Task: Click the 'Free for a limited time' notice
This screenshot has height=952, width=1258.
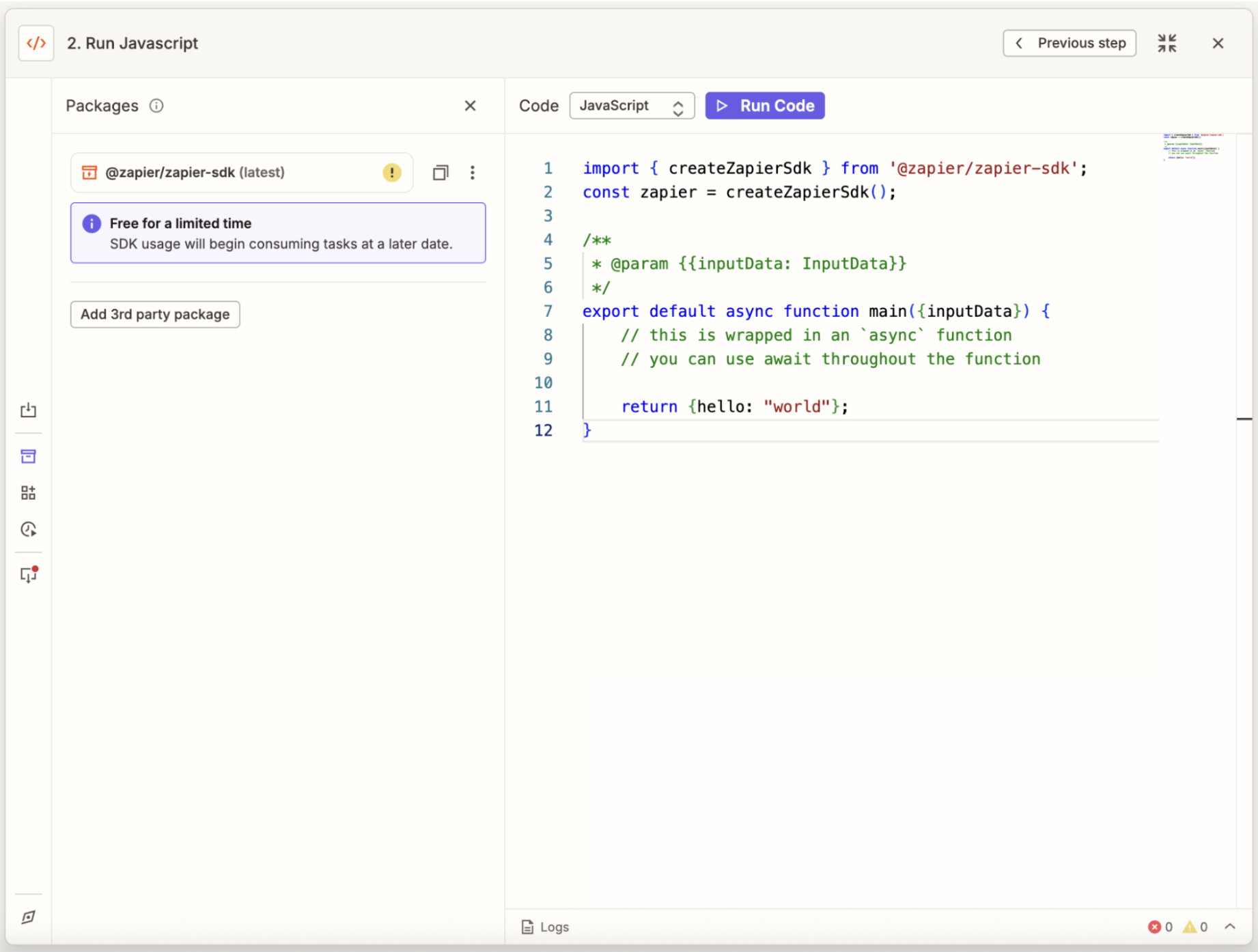Action: (x=278, y=233)
